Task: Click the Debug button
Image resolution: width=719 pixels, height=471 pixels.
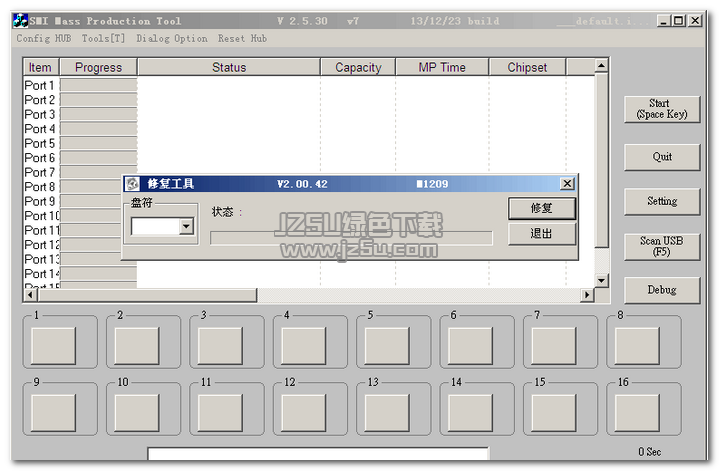Action: (x=662, y=290)
